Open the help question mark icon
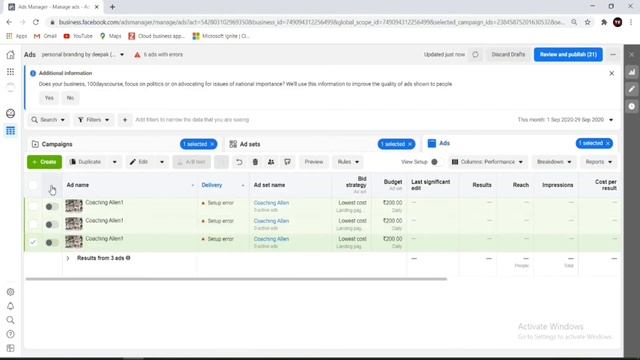The image size is (640, 360). 11,334
